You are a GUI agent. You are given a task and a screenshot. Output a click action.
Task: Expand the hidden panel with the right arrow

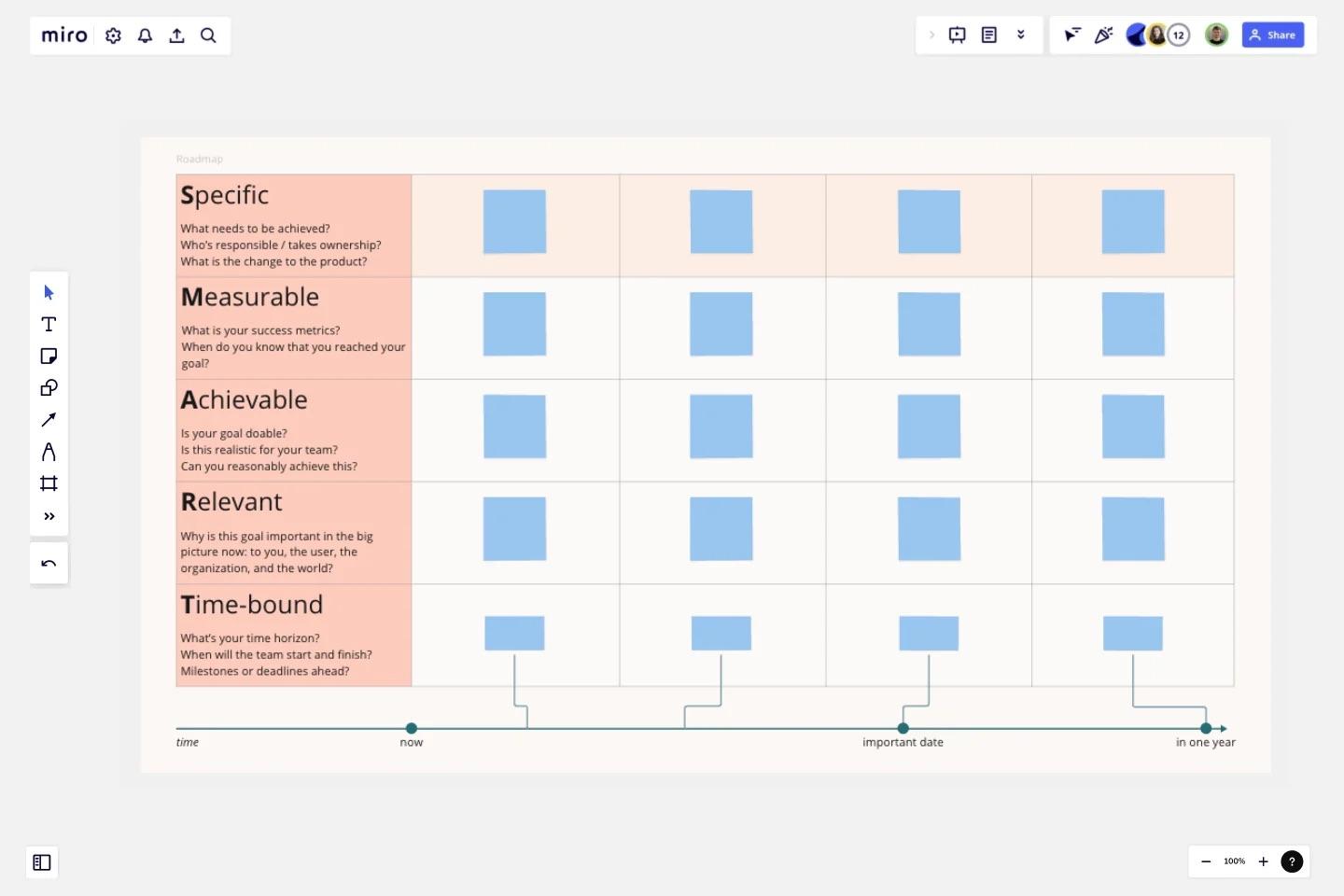931,35
